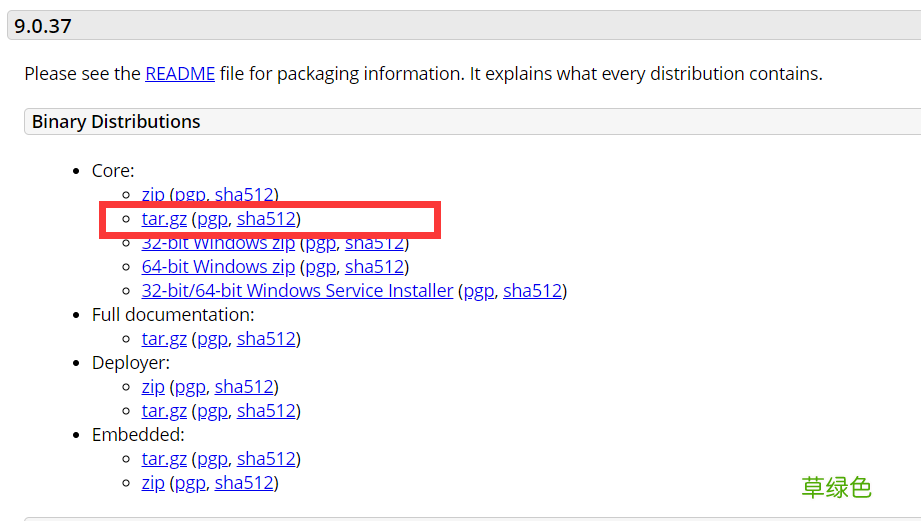
Task: Open sha512 for Embedded zip
Action: 244,483
